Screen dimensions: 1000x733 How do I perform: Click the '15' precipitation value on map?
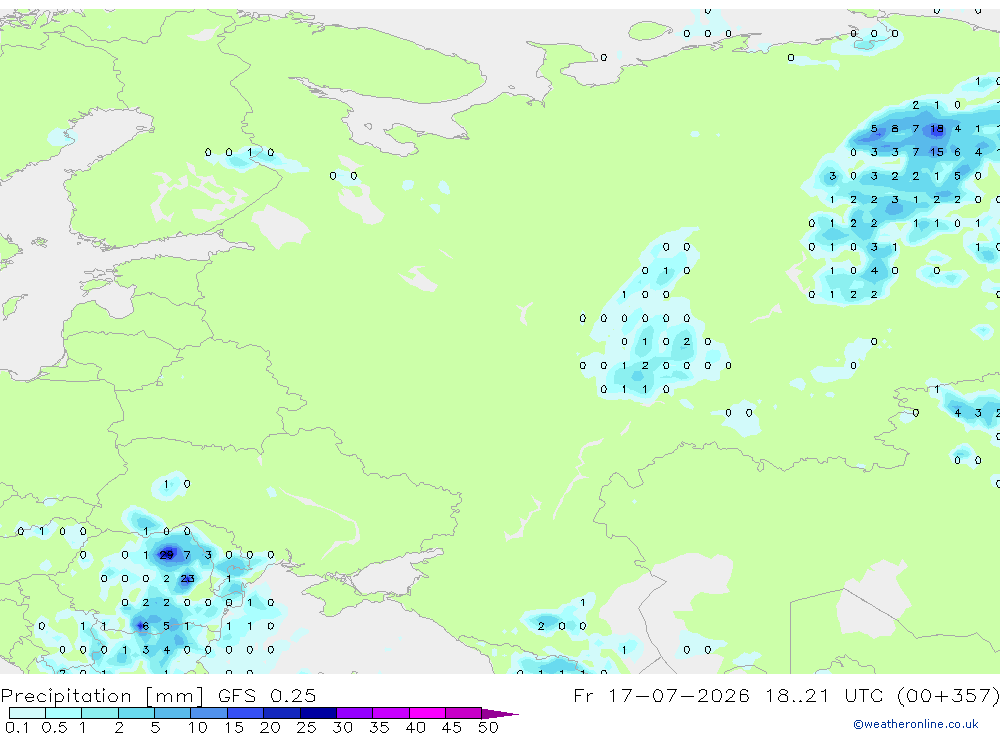(936, 152)
